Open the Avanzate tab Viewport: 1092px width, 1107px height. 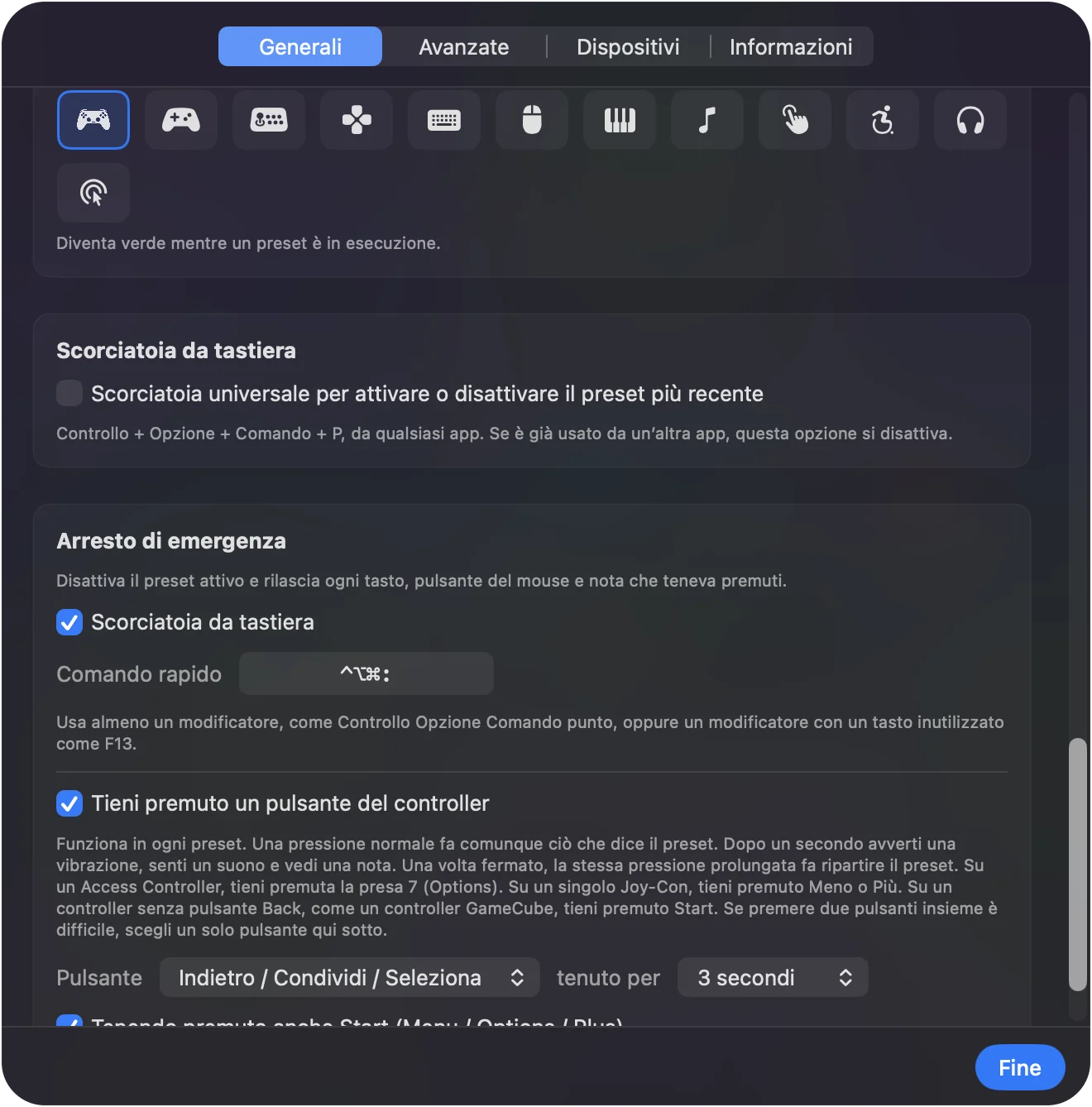464,46
